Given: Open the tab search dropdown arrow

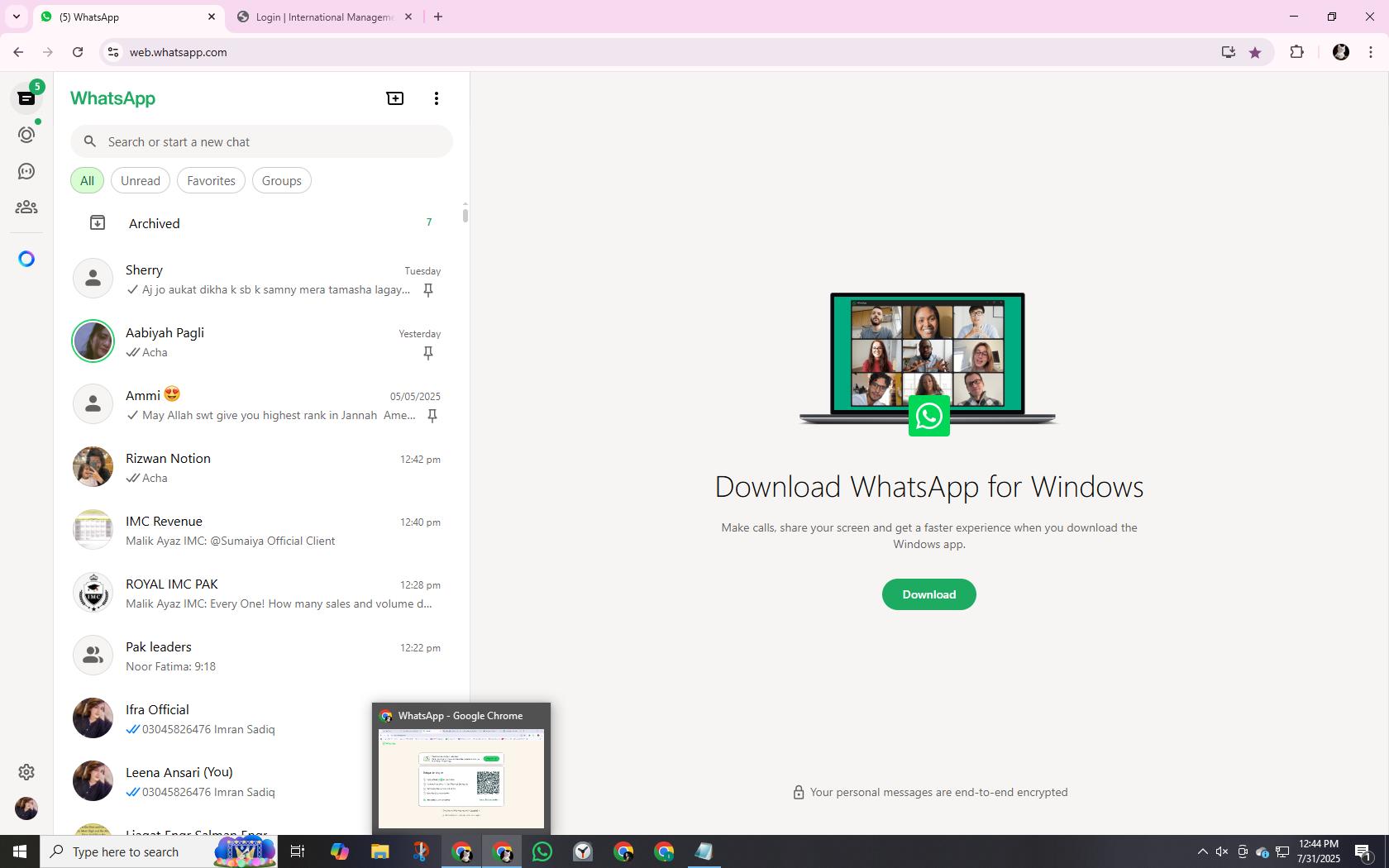Looking at the screenshot, I should [x=16, y=17].
